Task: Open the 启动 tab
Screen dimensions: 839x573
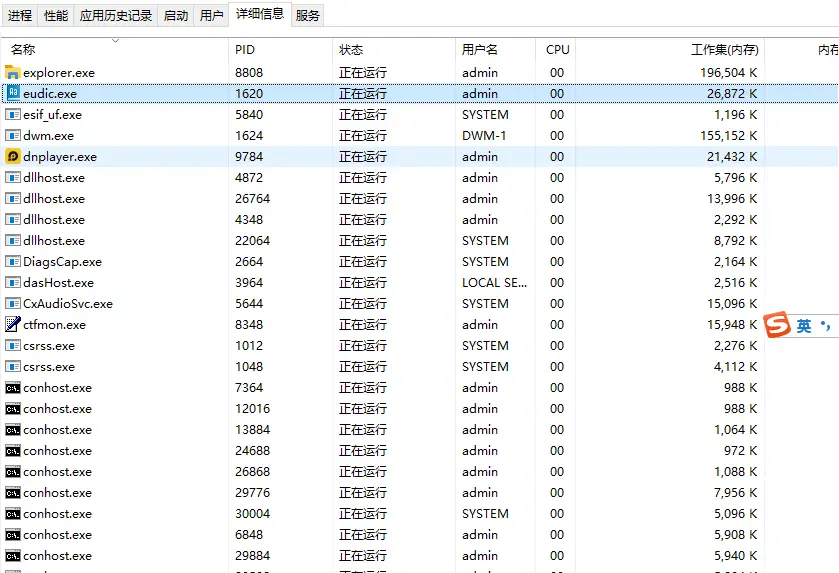Action: tap(176, 16)
